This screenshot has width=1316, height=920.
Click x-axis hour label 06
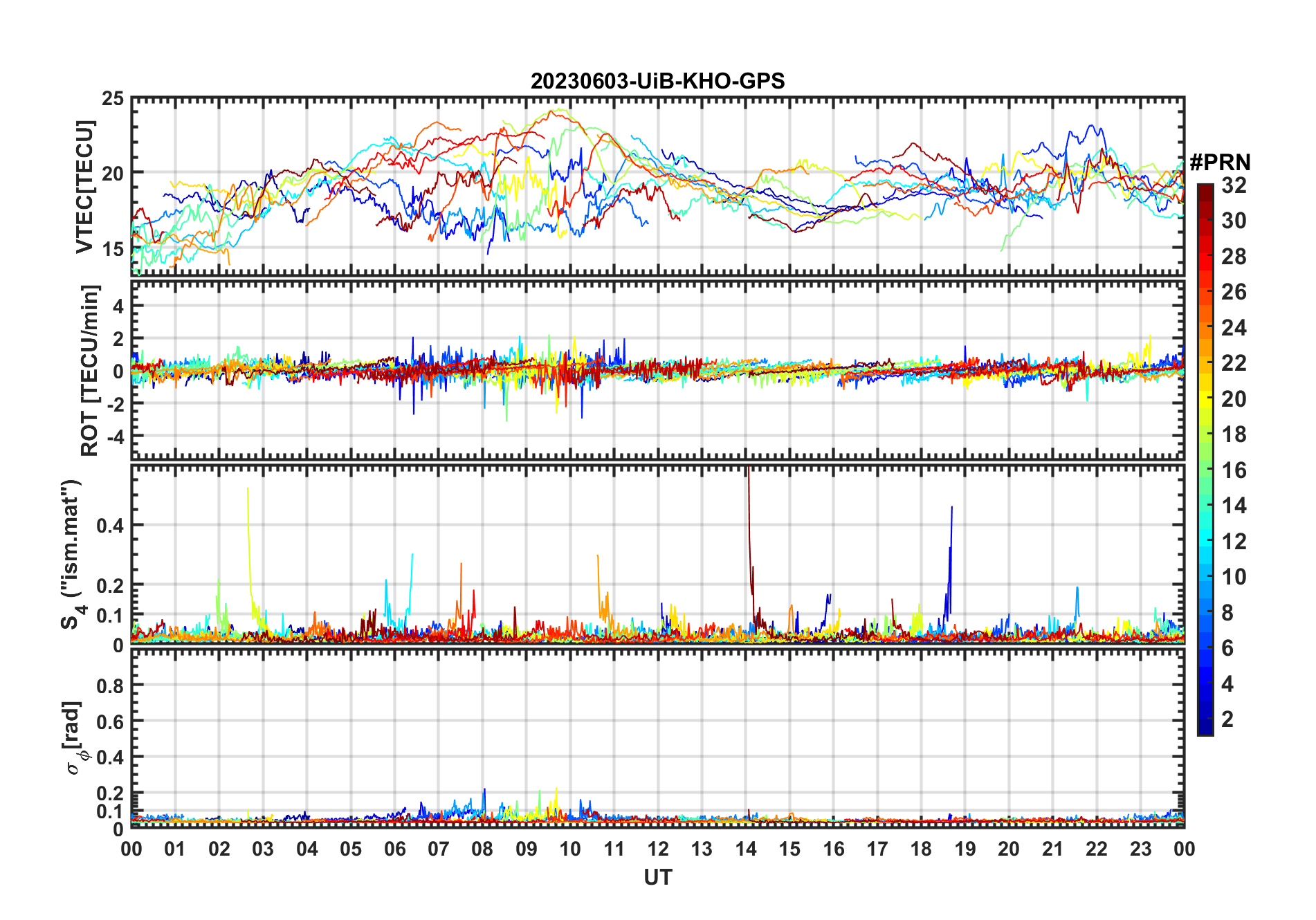click(394, 849)
